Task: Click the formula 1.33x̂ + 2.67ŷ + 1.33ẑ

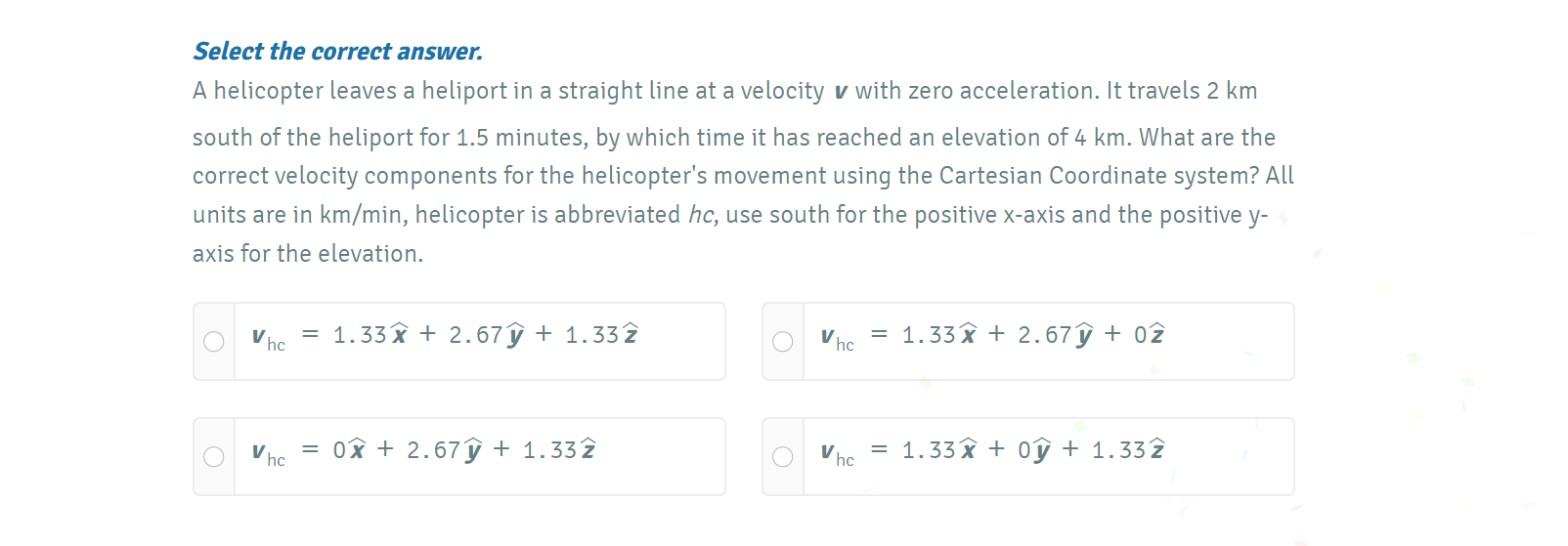Action: click(x=486, y=335)
